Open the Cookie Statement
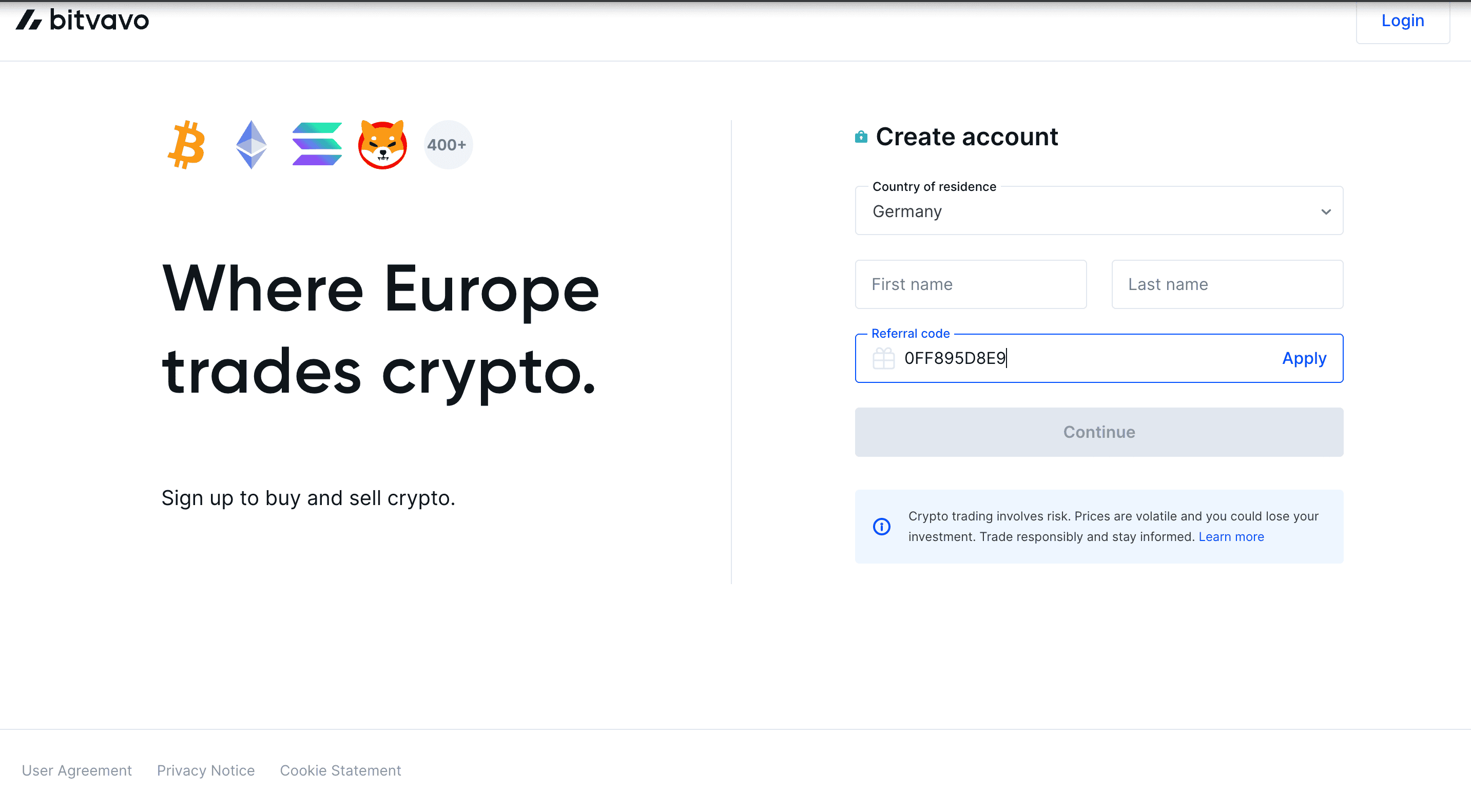This screenshot has height=812, width=1471. [x=340, y=770]
